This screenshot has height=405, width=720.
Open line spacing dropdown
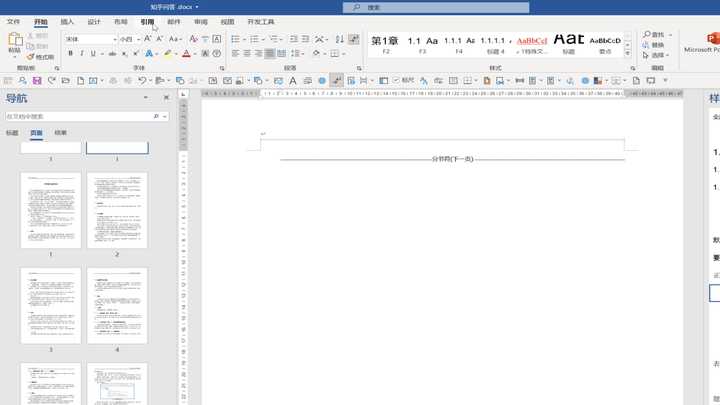click(297, 54)
